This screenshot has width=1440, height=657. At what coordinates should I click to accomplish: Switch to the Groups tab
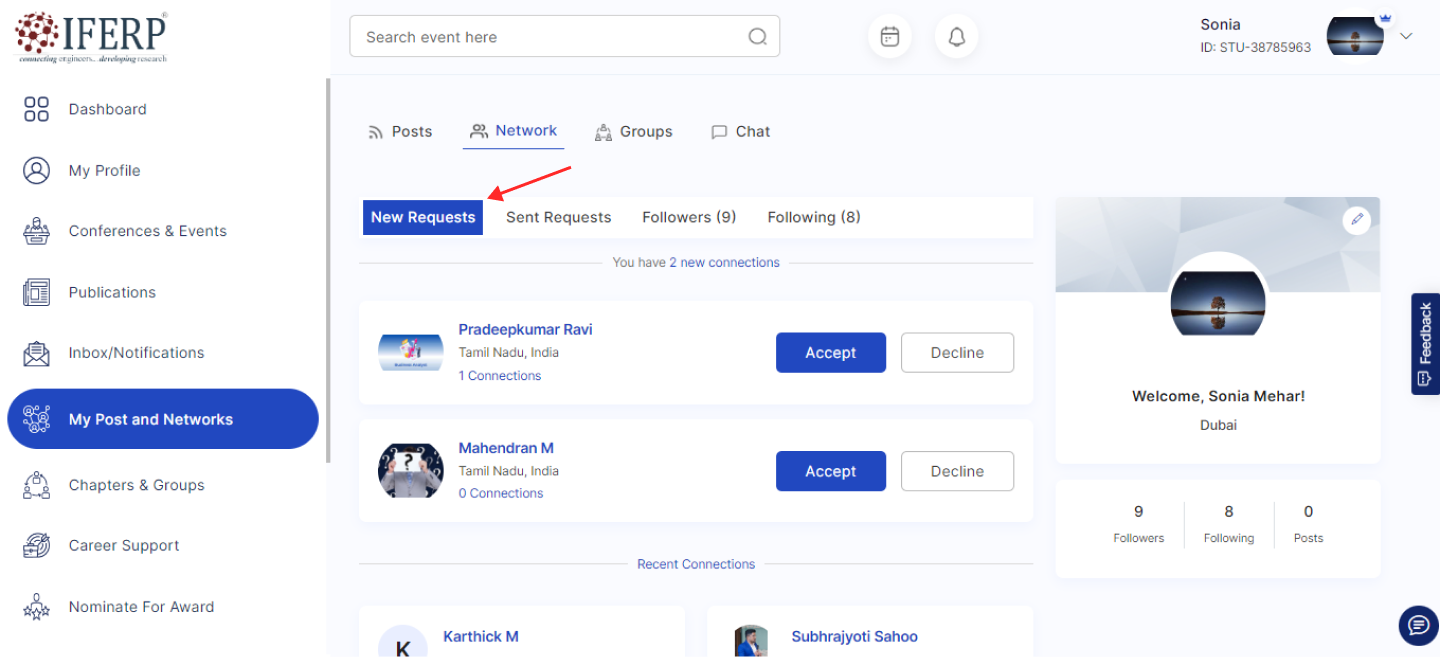tap(633, 132)
